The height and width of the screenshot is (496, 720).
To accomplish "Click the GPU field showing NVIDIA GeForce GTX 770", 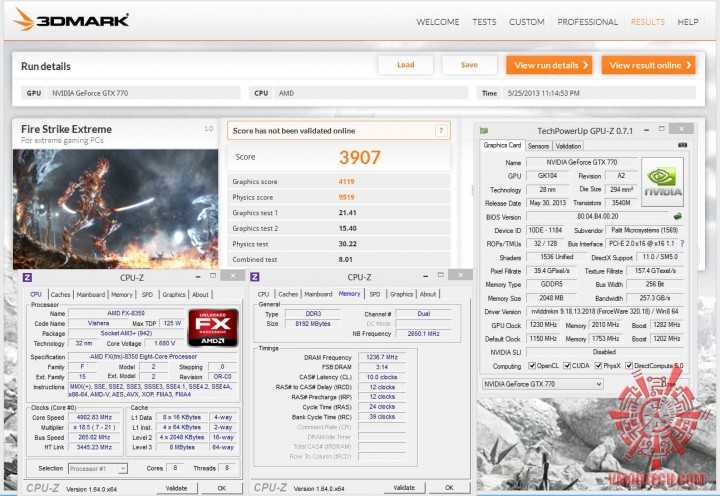I will click(144, 93).
